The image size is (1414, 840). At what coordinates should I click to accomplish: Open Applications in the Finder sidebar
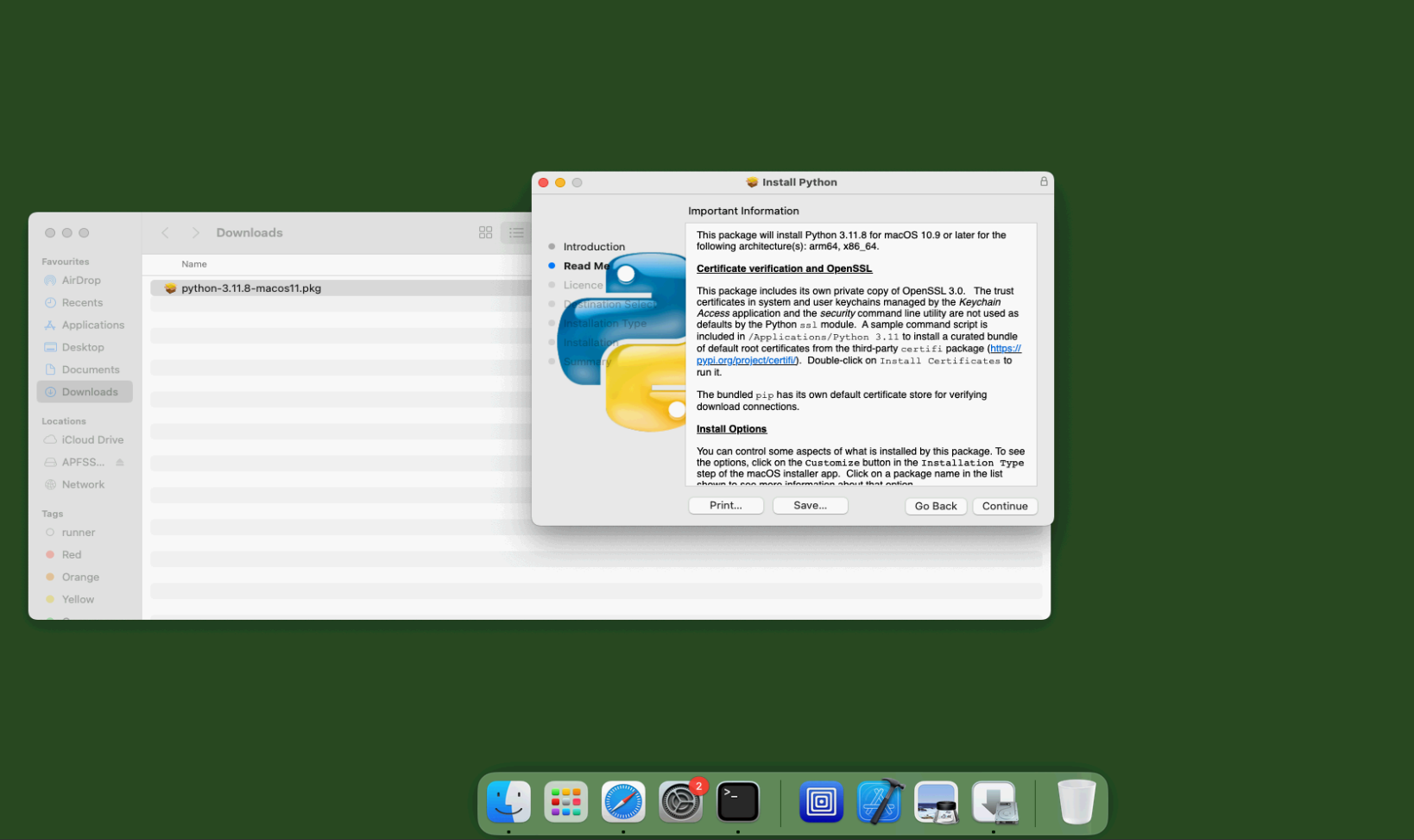pyautogui.click(x=92, y=325)
